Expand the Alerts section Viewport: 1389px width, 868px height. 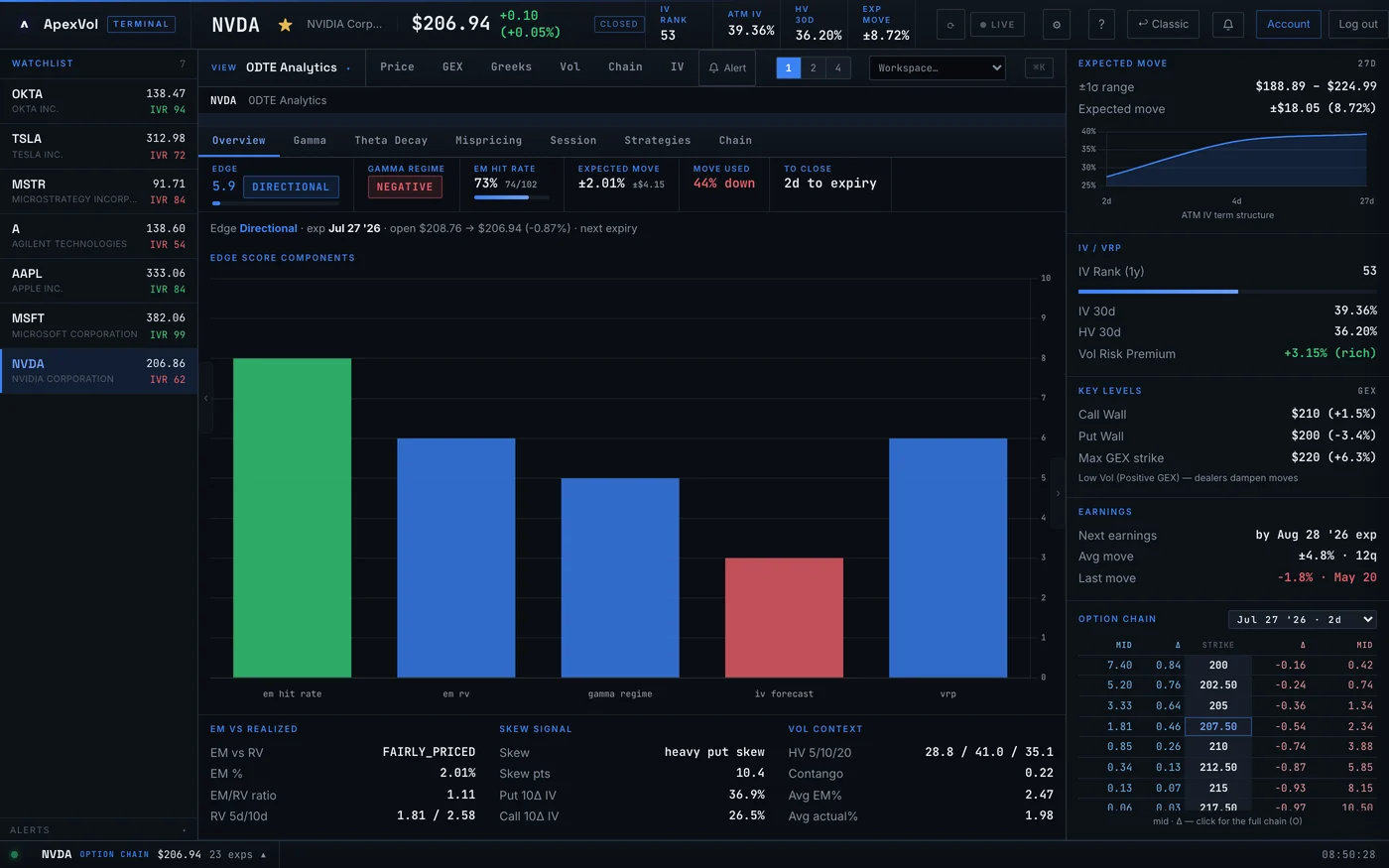[98, 829]
